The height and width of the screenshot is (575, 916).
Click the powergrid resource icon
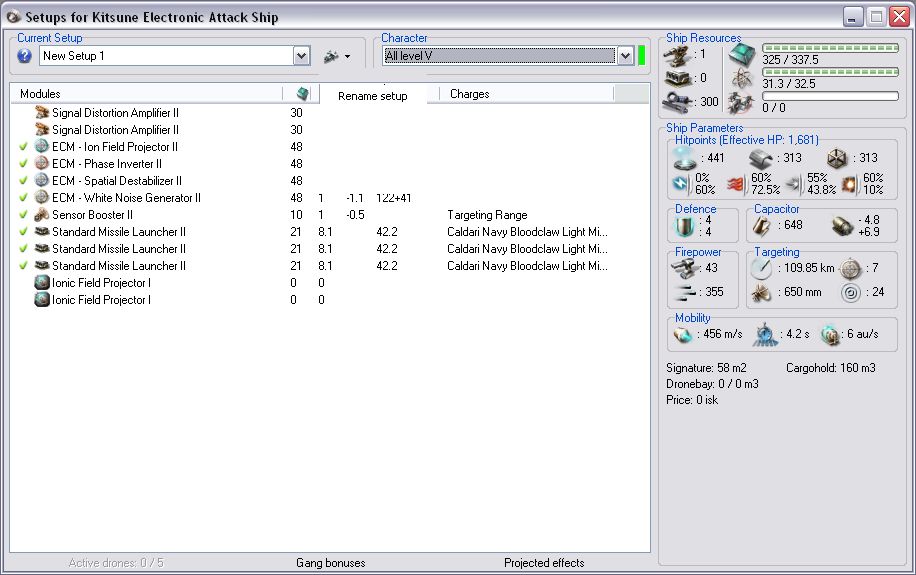(742, 78)
